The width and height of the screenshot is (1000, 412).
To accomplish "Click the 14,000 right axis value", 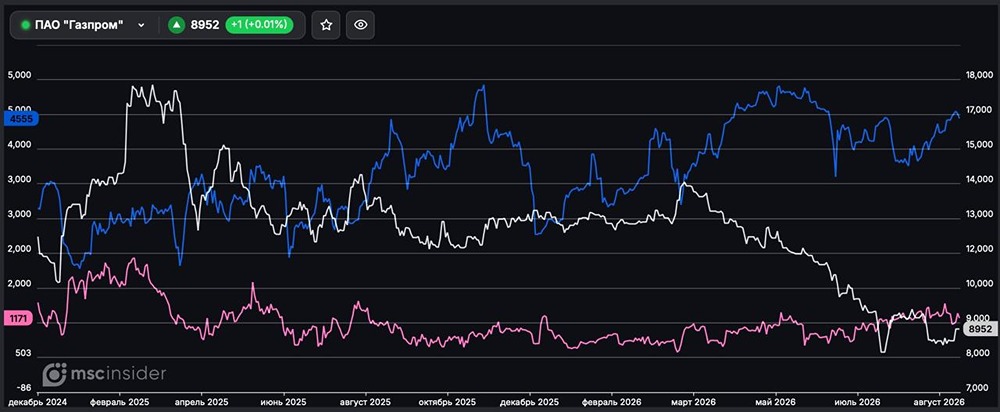I will (979, 180).
